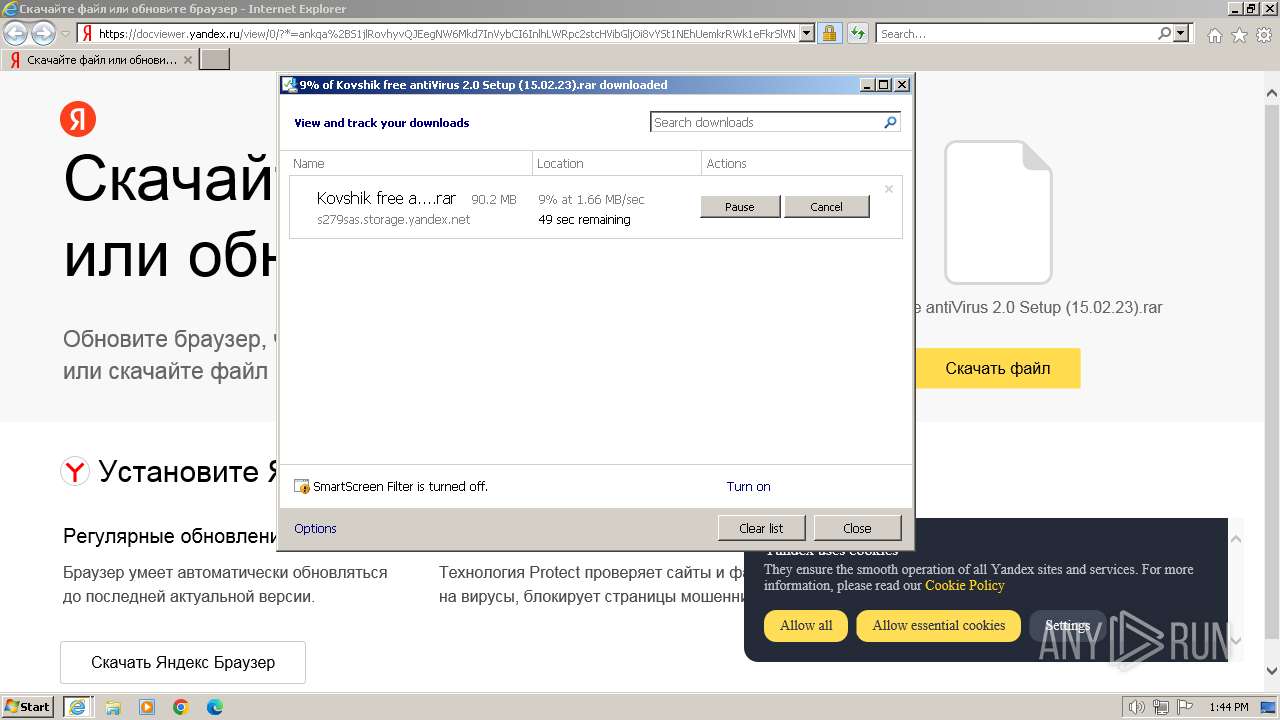Click the search magnifier icon in toolbar
The width and height of the screenshot is (1280, 720).
(1164, 33)
